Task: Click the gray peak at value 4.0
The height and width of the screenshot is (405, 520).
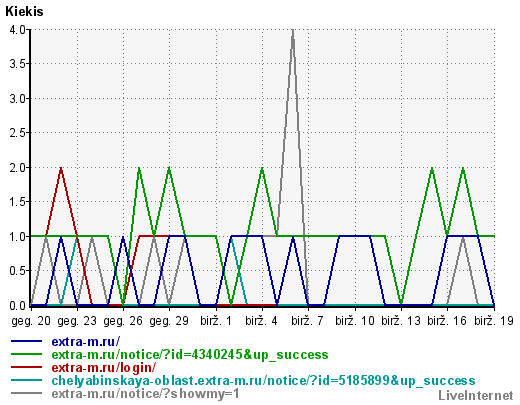Action: click(293, 31)
